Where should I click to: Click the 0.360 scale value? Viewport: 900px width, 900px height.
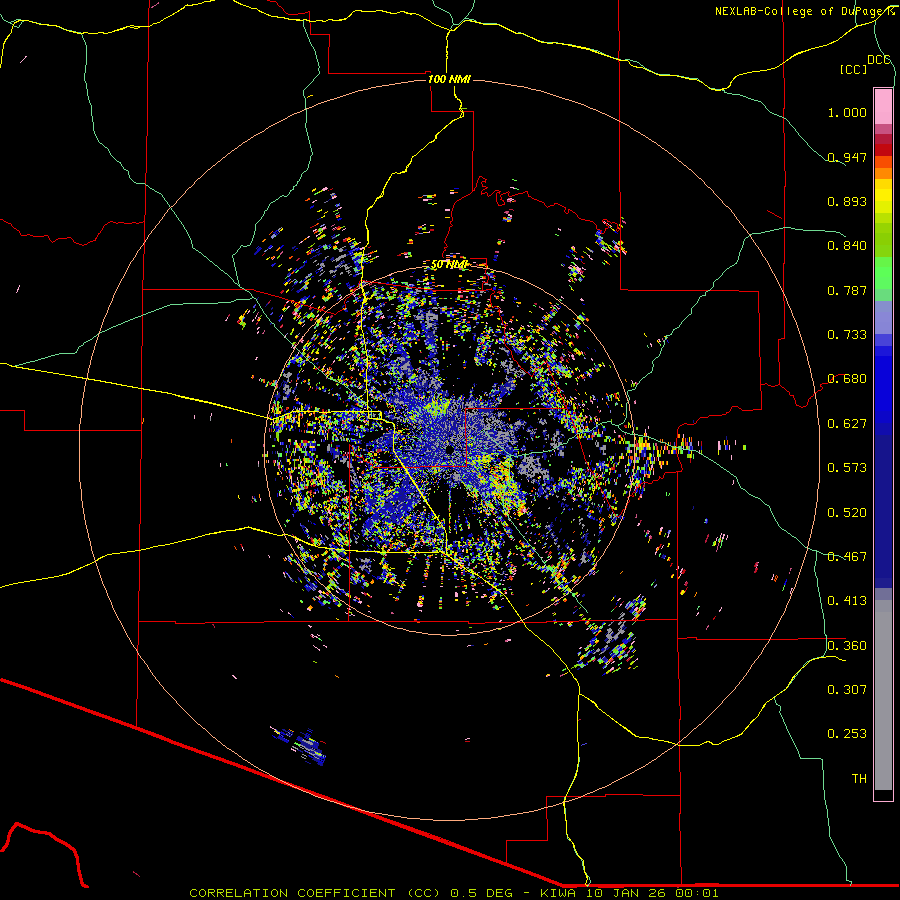847,646
